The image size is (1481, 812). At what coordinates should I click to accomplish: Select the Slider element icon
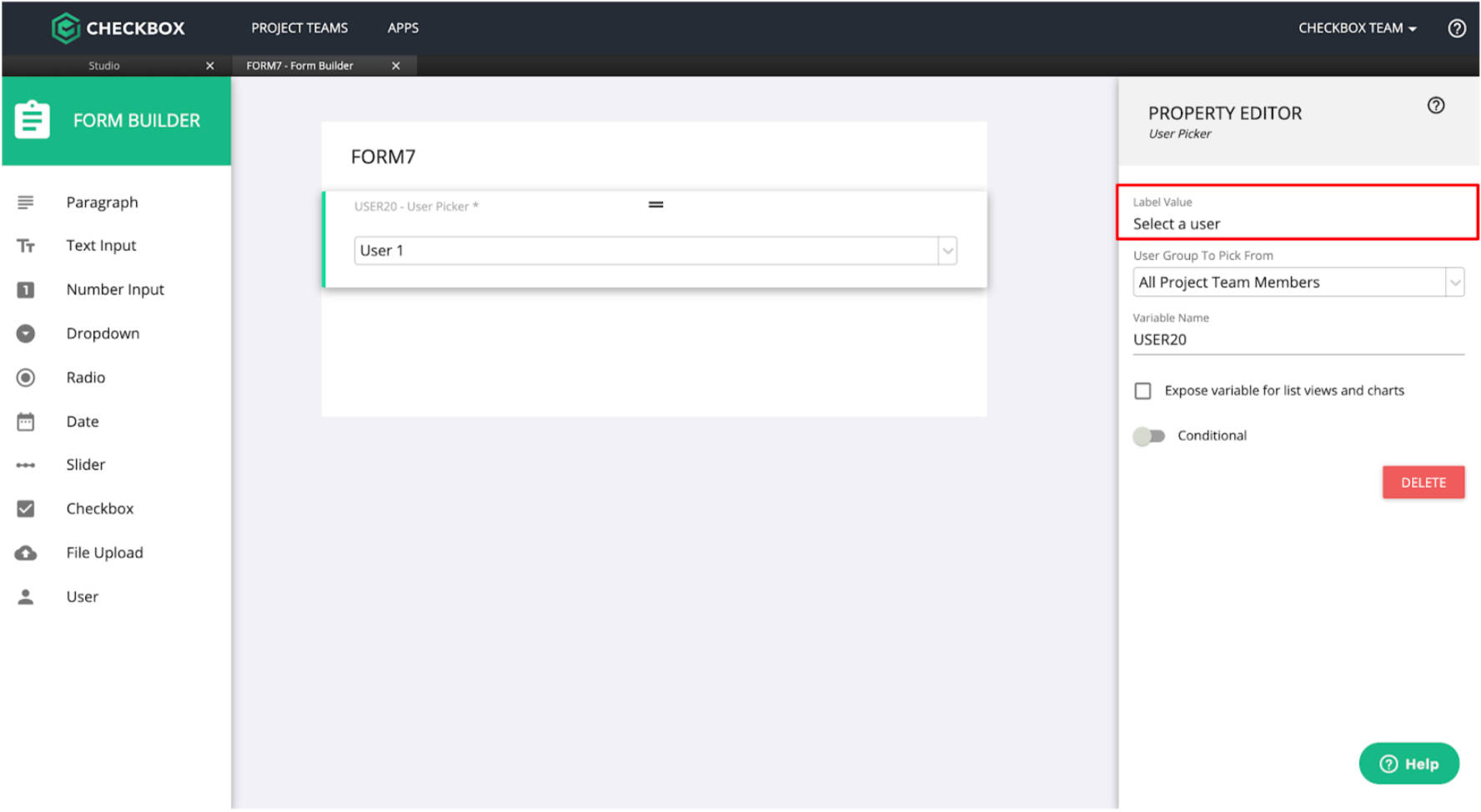pos(26,464)
